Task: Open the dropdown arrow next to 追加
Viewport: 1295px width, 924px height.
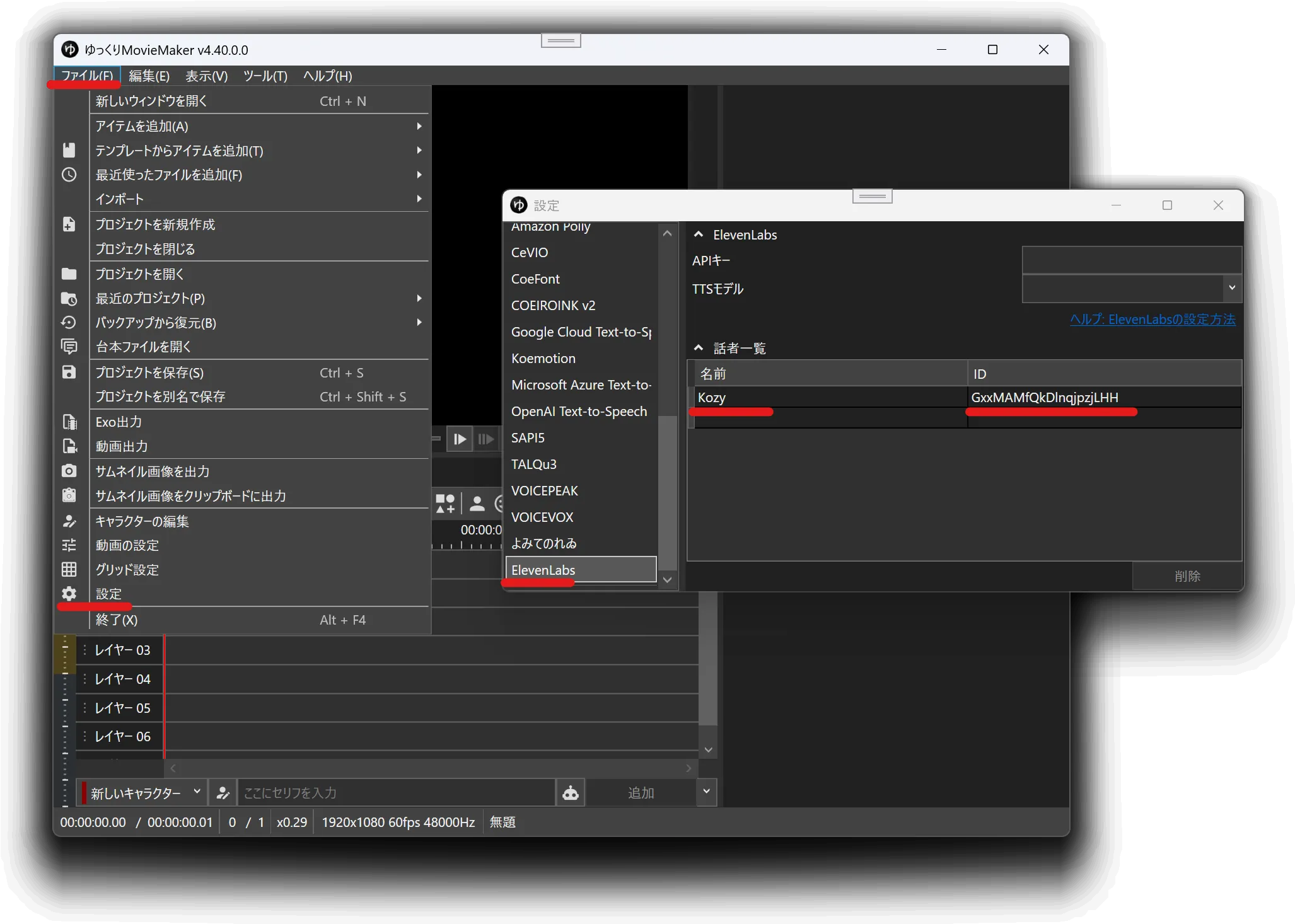Action: click(x=706, y=792)
